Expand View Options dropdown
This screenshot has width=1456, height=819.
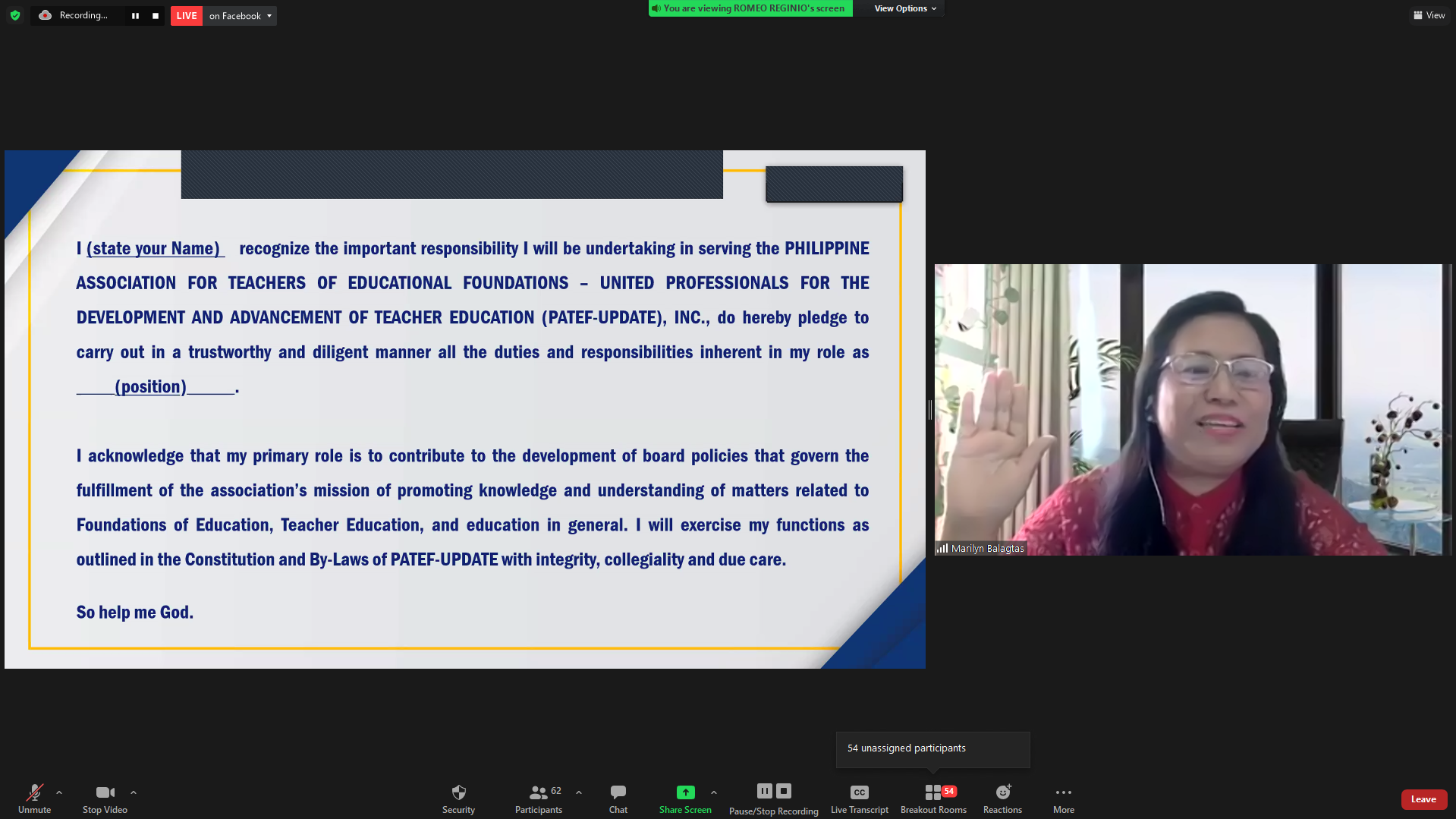tap(904, 8)
